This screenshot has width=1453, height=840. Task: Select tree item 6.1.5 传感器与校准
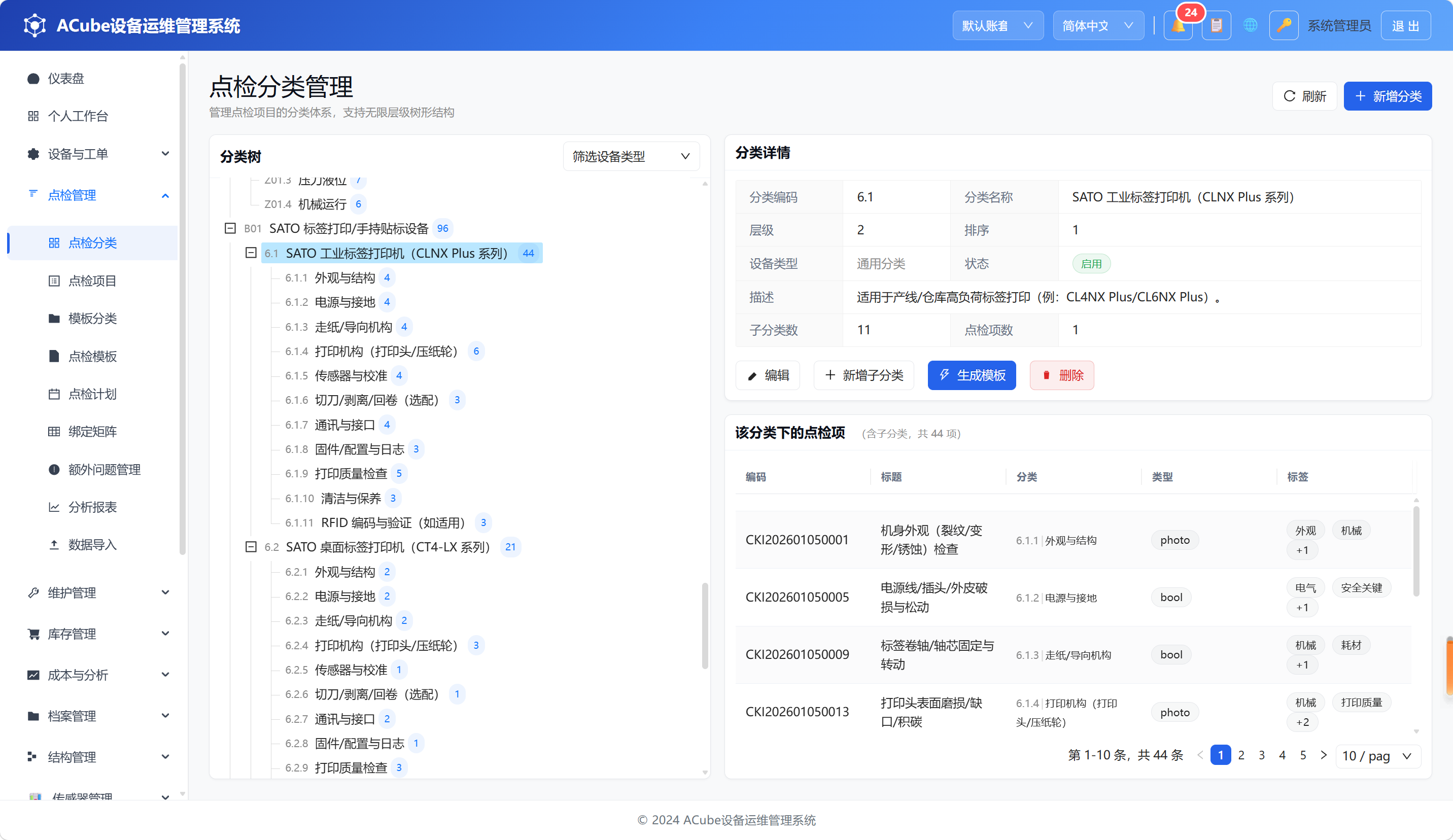click(x=346, y=376)
